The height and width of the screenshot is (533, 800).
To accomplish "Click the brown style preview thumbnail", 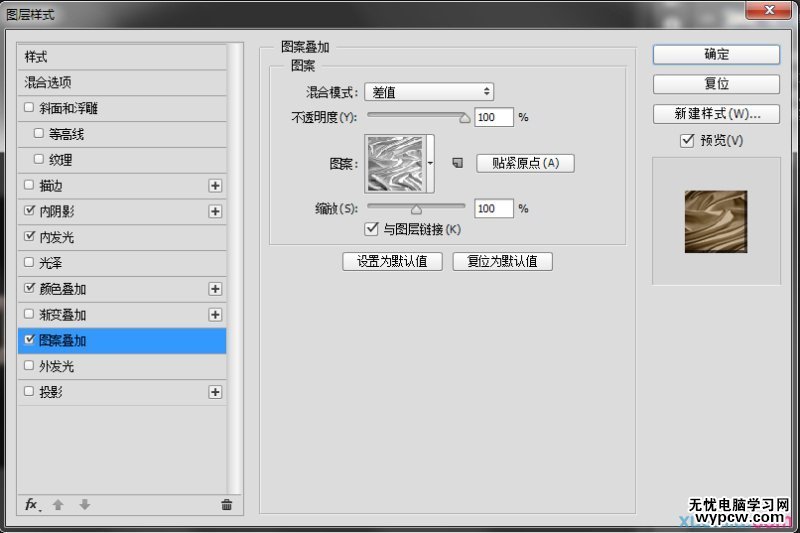I will click(716, 221).
